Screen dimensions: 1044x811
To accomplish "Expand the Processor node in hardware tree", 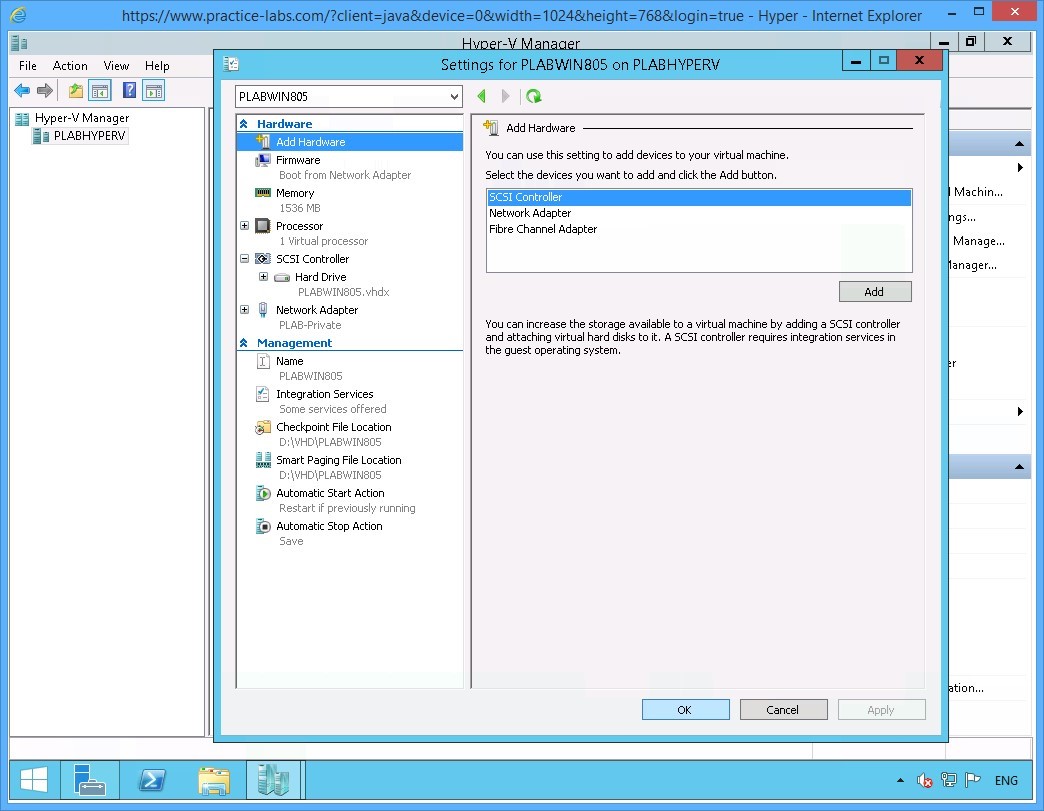I will pyautogui.click(x=245, y=225).
